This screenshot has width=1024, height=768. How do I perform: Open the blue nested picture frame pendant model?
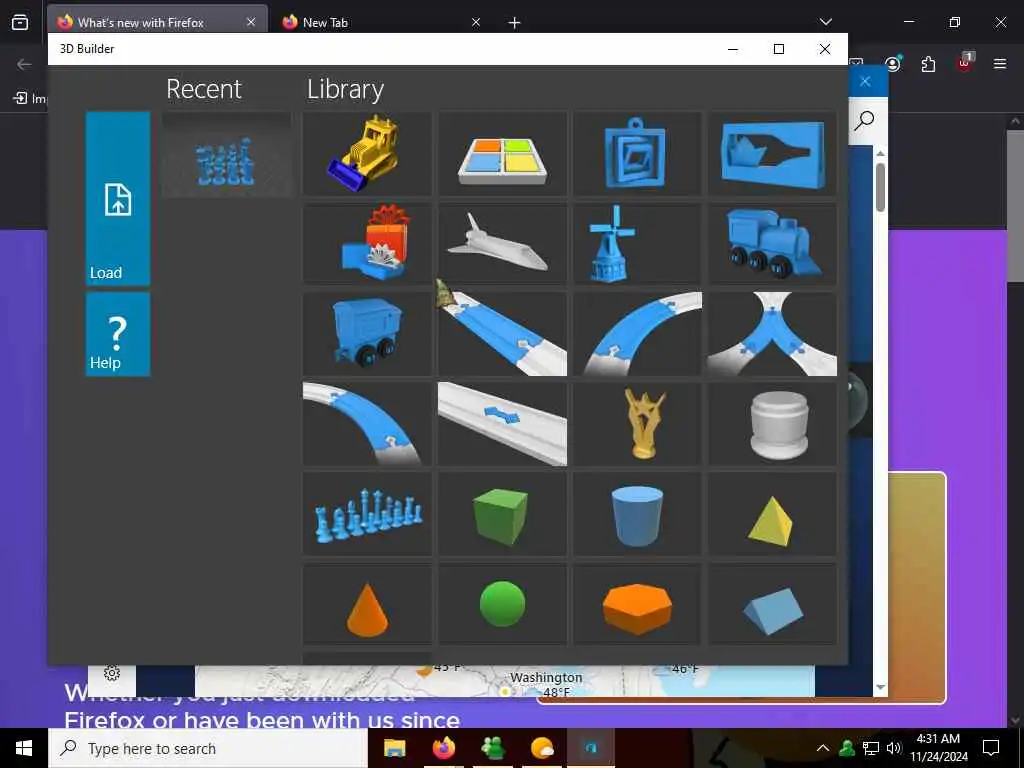click(637, 153)
